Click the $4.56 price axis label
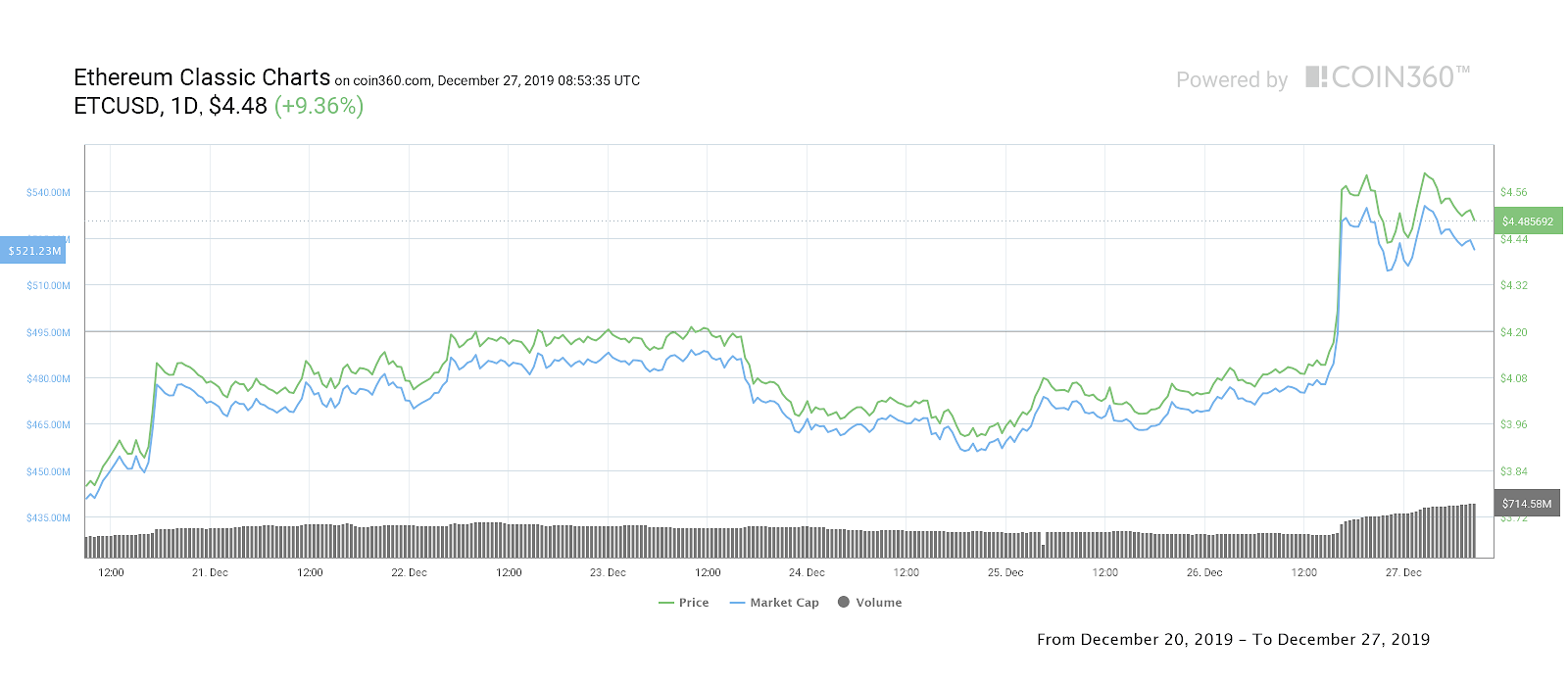Viewport: 1568px width, 686px height. click(1513, 192)
